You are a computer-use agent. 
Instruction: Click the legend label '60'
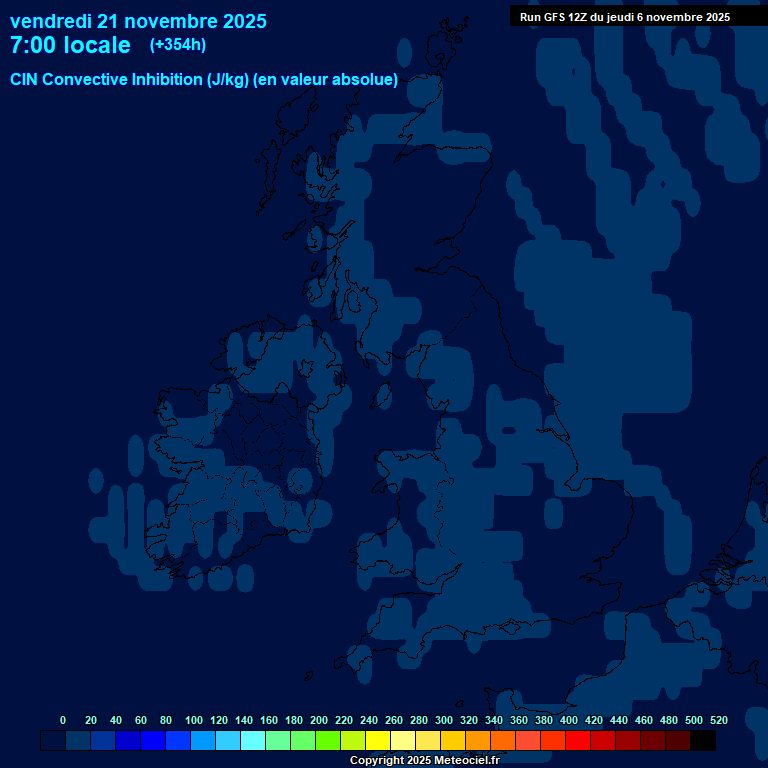click(x=141, y=720)
